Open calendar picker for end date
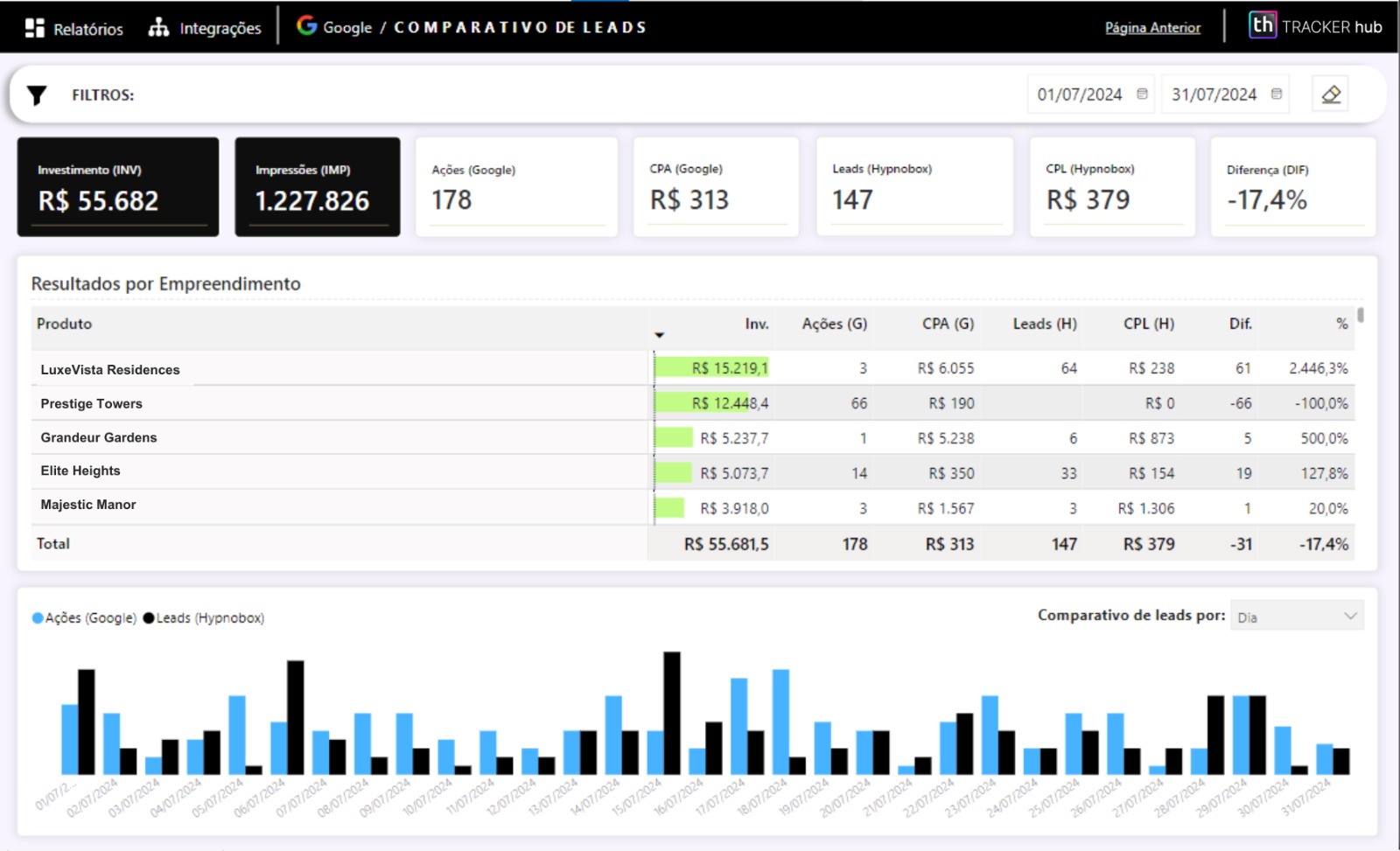 [x=1277, y=94]
